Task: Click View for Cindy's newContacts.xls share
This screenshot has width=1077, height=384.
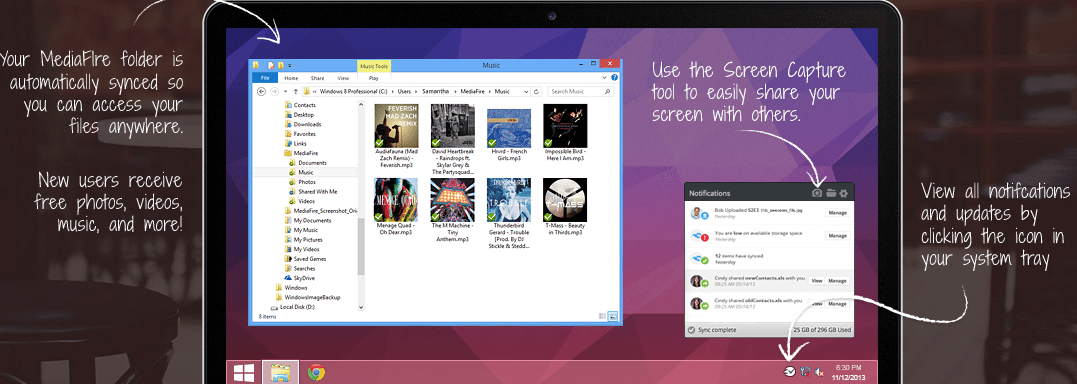Action: click(x=817, y=281)
